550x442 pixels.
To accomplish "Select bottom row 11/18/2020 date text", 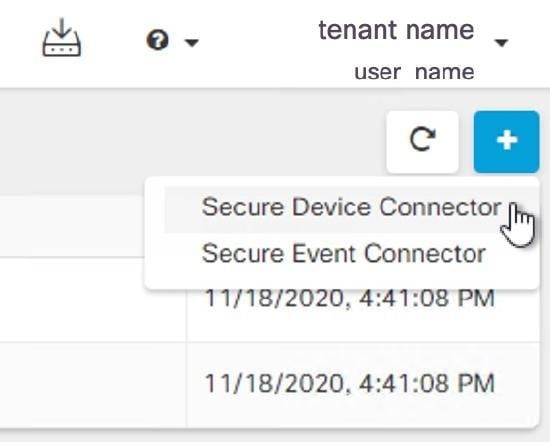I will (x=274, y=383).
